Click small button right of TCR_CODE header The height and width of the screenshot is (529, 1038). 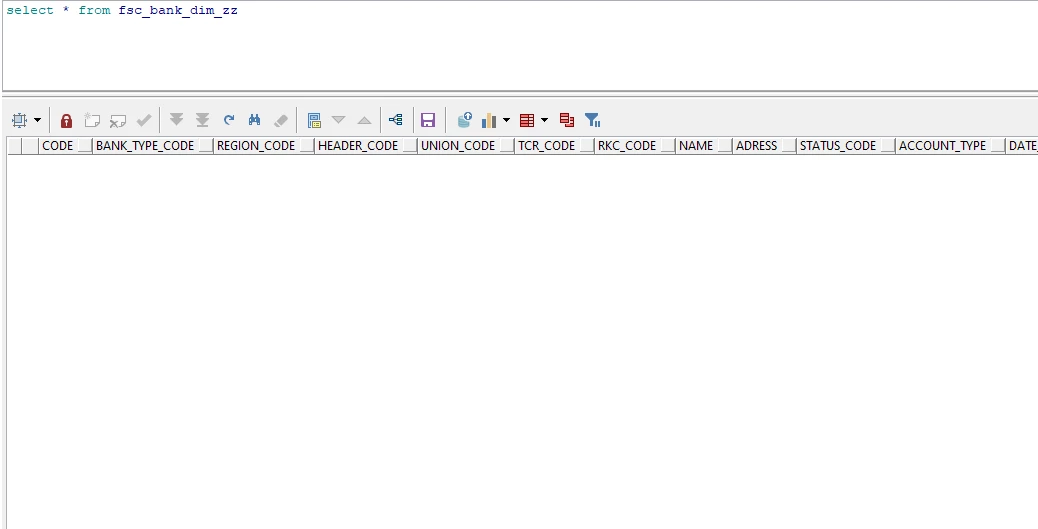587,146
